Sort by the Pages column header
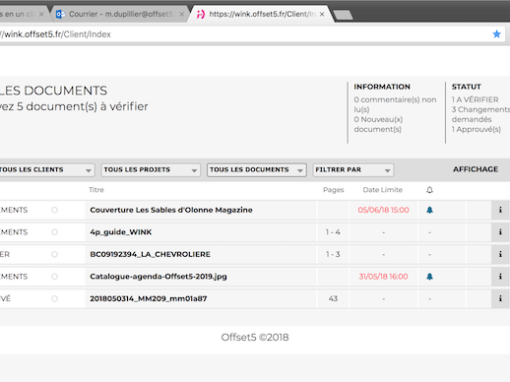The width and height of the screenshot is (510, 382). pyautogui.click(x=333, y=190)
